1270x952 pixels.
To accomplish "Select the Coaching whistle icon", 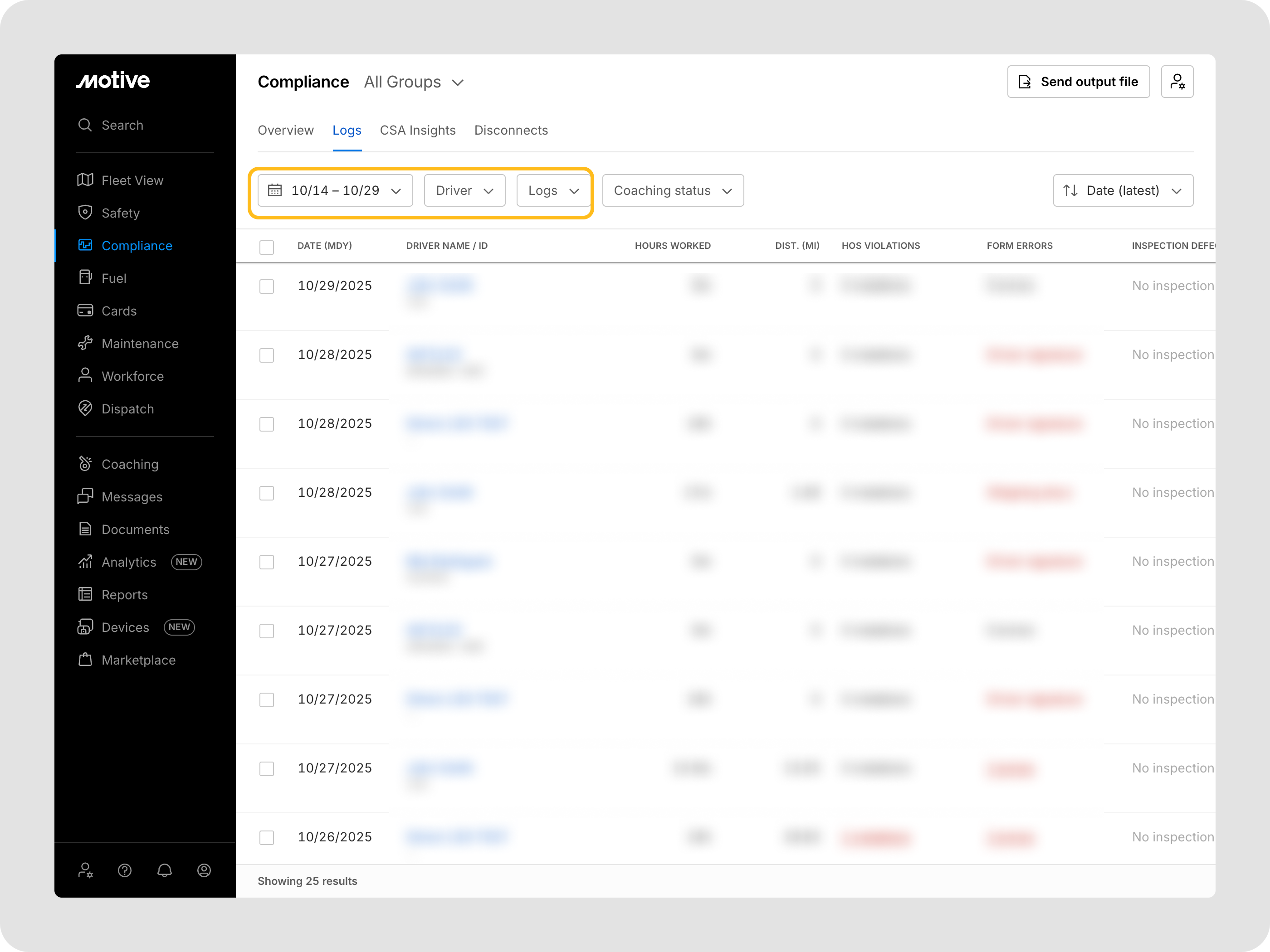I will (x=85, y=463).
